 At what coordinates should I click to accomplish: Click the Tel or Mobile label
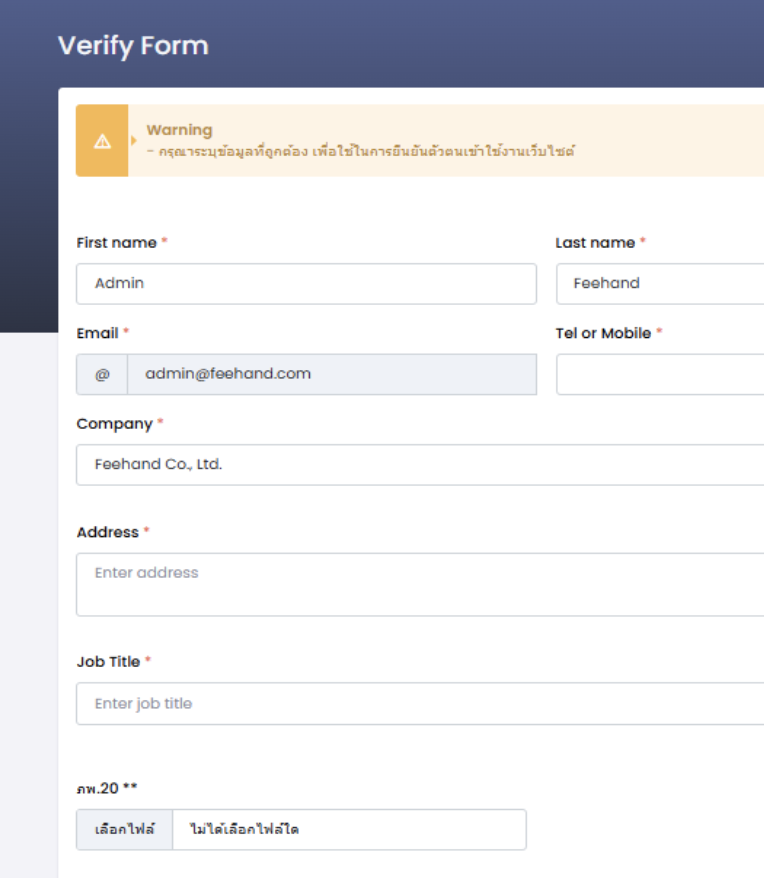coord(603,333)
